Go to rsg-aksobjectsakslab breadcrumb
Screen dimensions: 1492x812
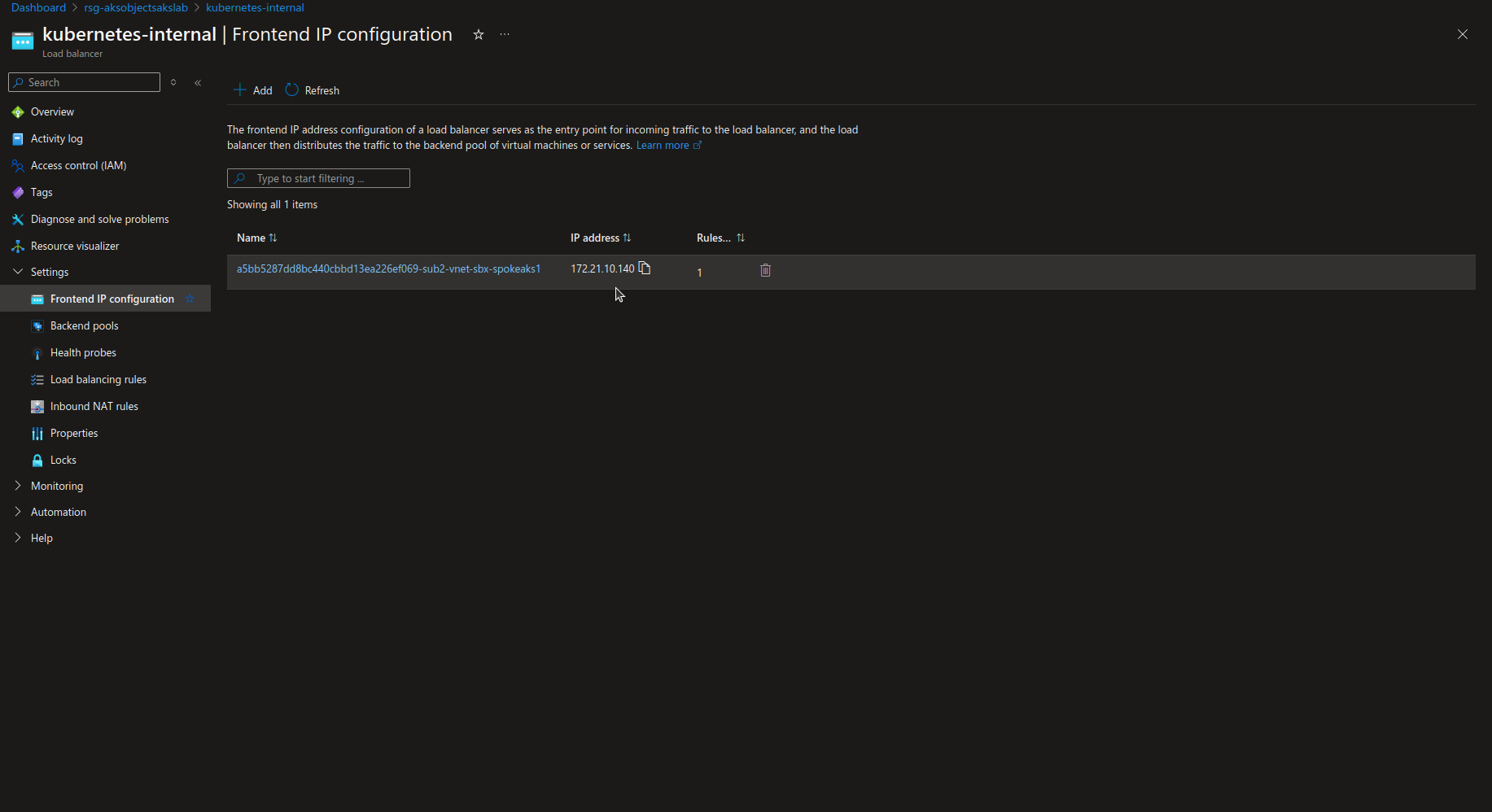click(x=136, y=7)
